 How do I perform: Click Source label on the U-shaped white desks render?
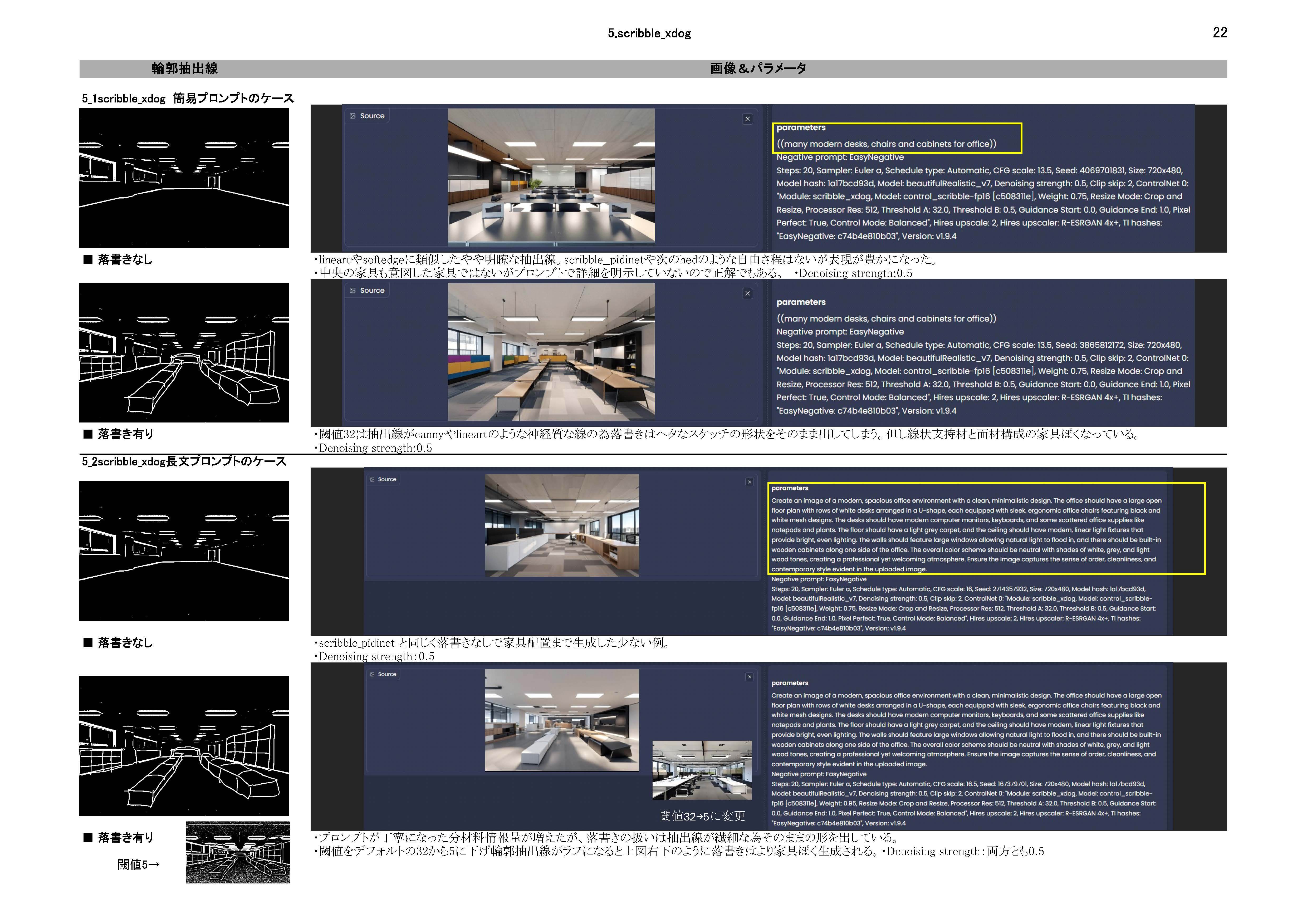click(386, 480)
